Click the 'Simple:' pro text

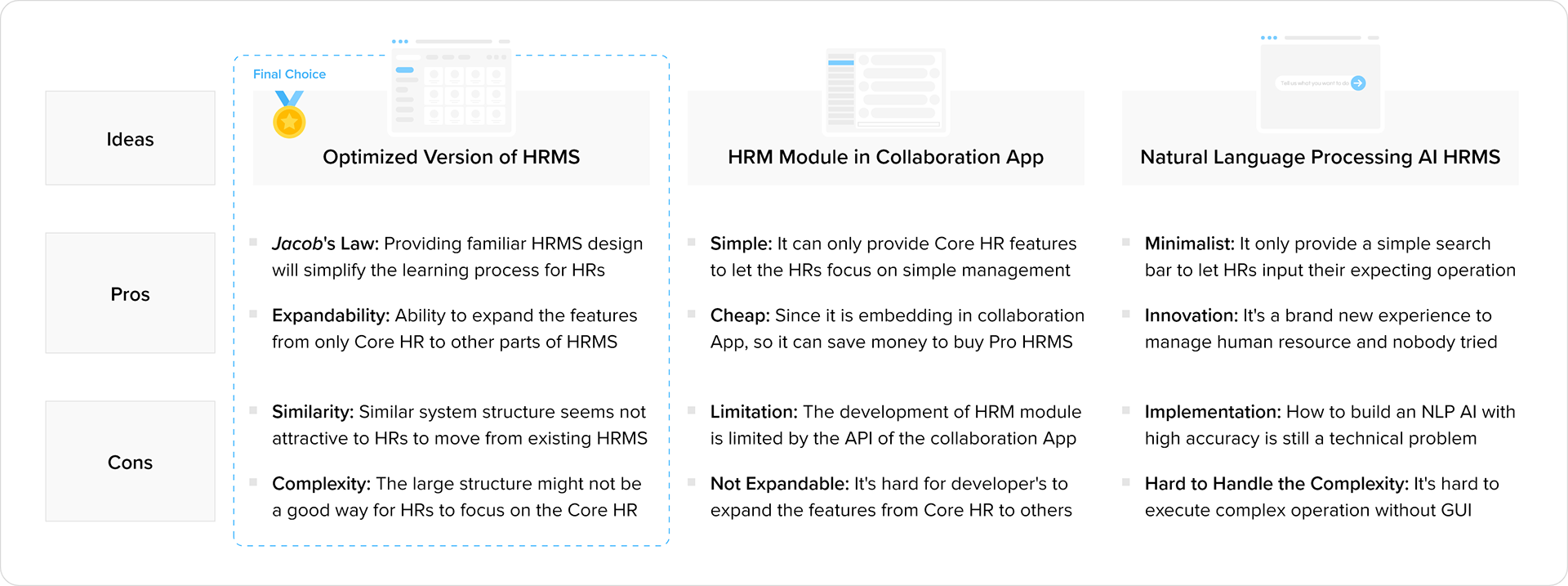(x=741, y=244)
